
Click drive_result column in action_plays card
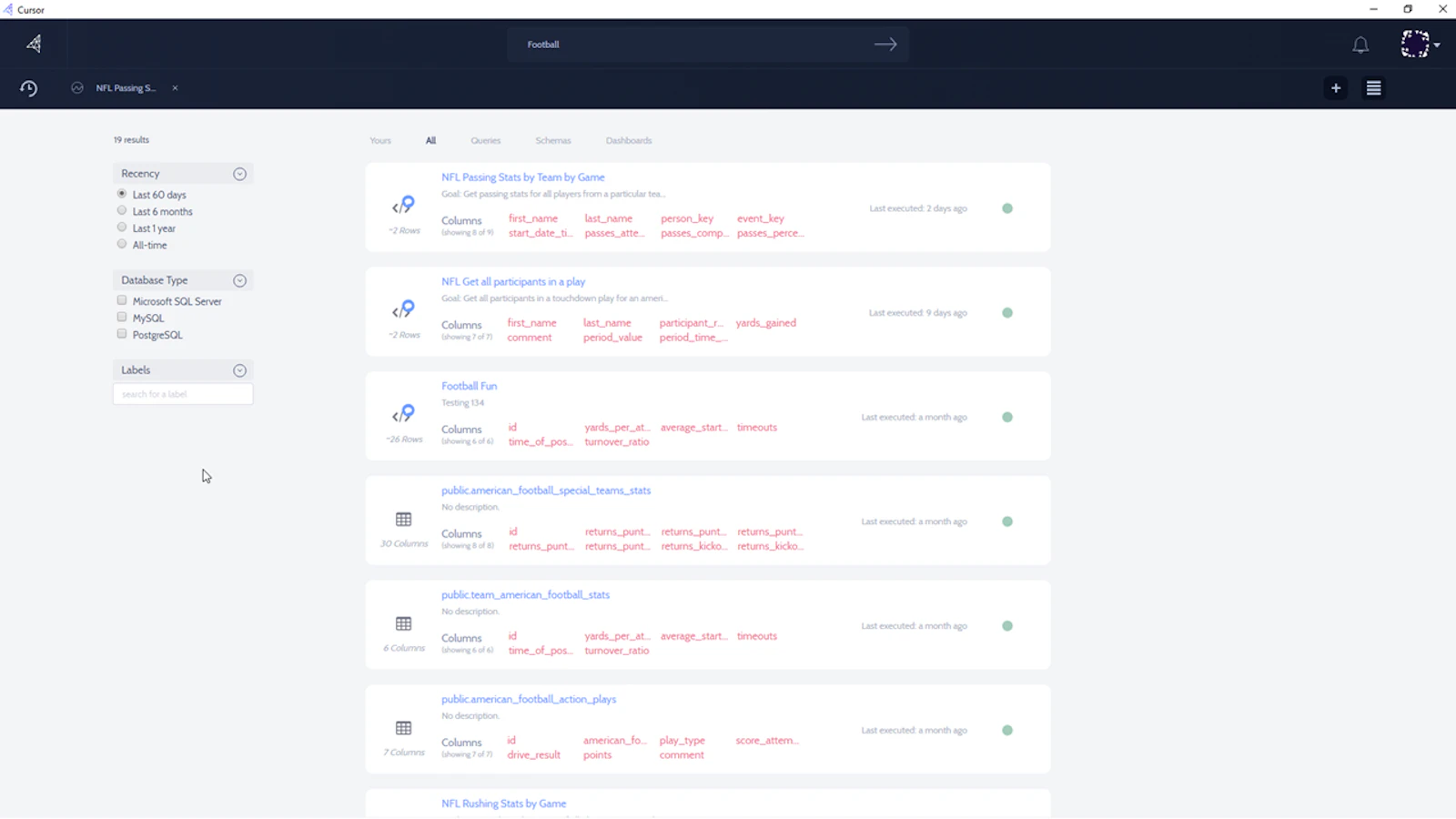point(534,755)
